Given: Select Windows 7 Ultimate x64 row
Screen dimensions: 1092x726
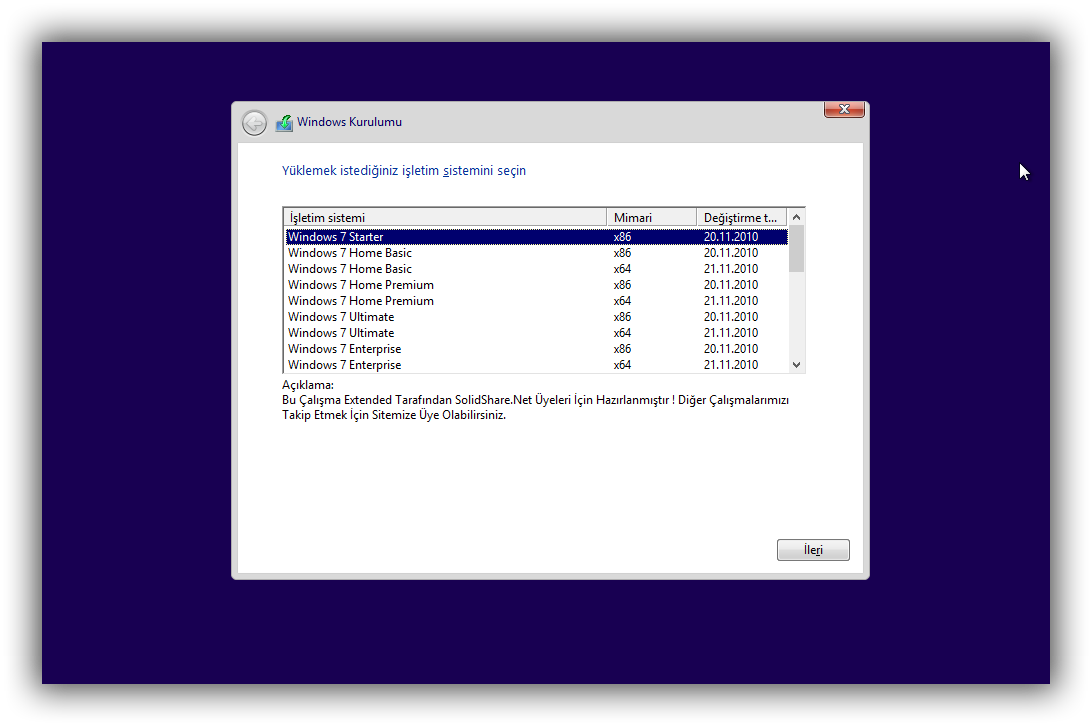Looking at the screenshot, I should [536, 333].
